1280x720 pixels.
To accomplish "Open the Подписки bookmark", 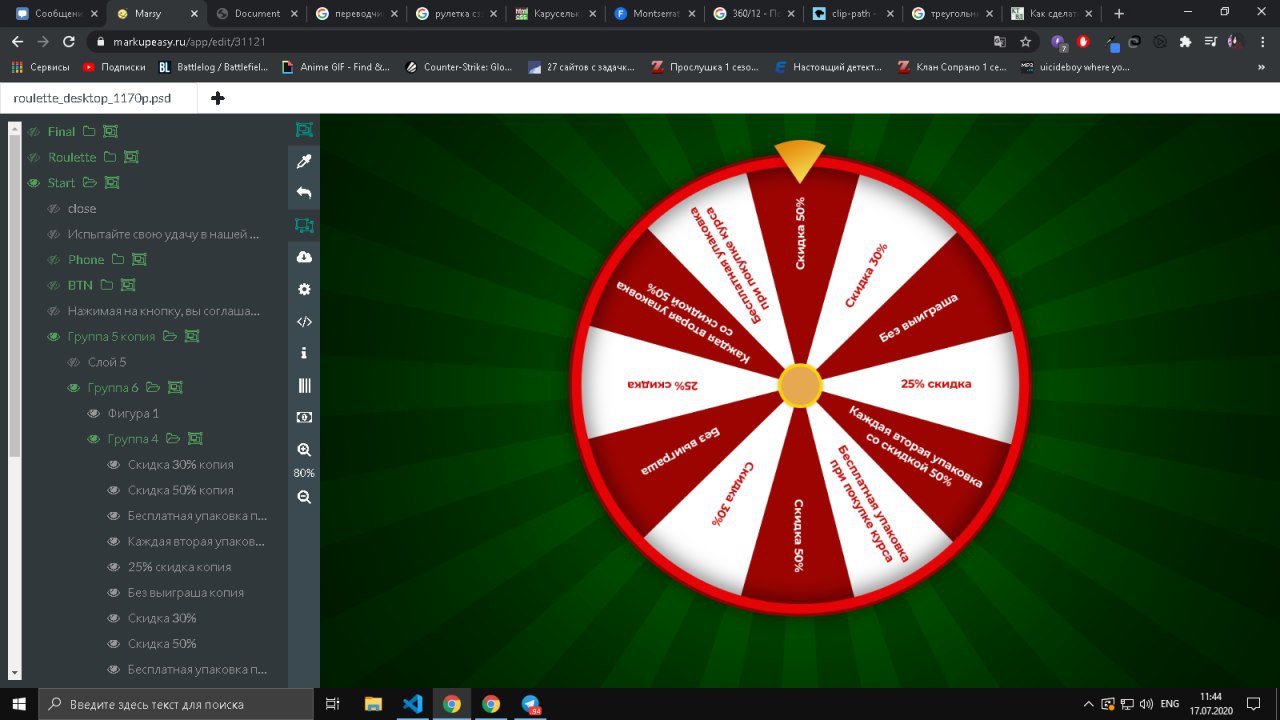I will click(114, 67).
